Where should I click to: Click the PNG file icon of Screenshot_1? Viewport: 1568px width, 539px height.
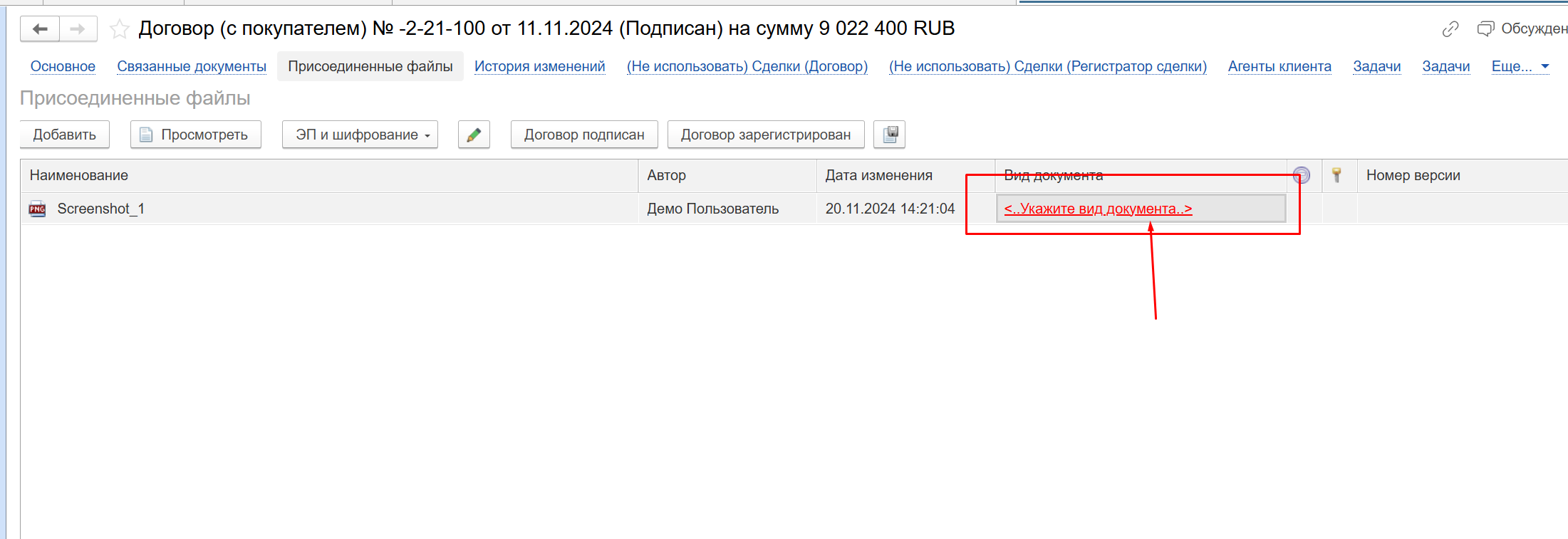tap(37, 209)
